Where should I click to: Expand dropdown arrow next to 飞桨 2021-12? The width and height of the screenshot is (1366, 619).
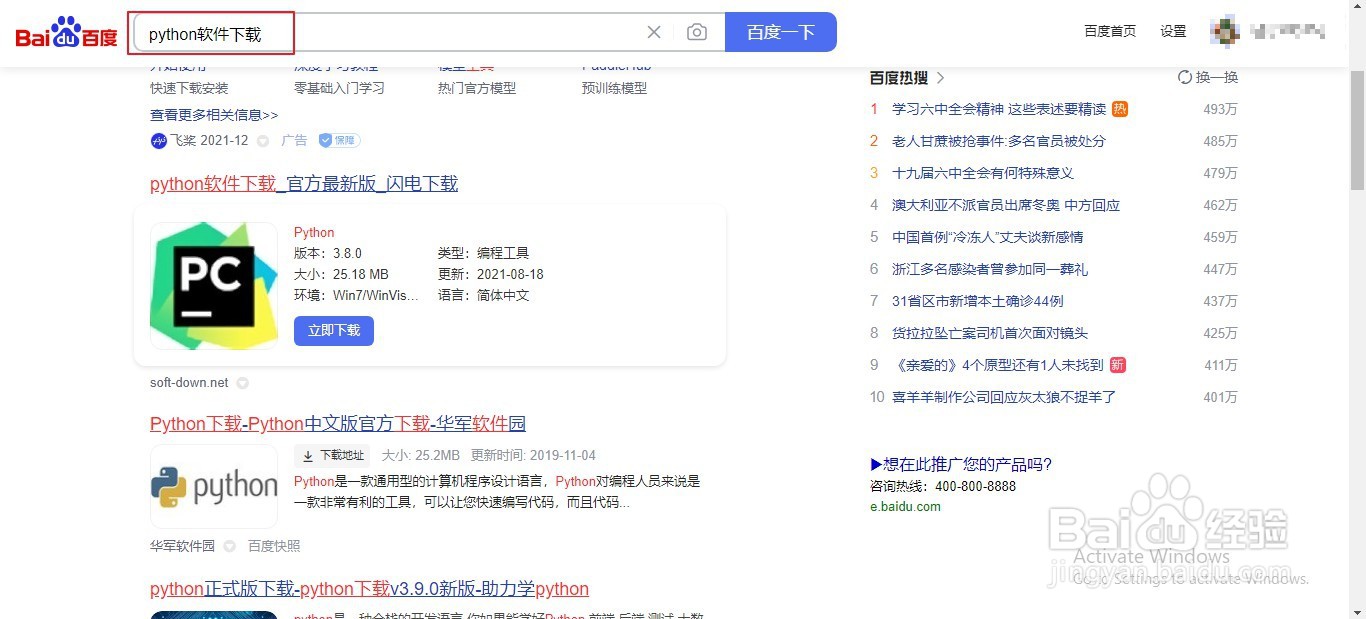coord(263,141)
